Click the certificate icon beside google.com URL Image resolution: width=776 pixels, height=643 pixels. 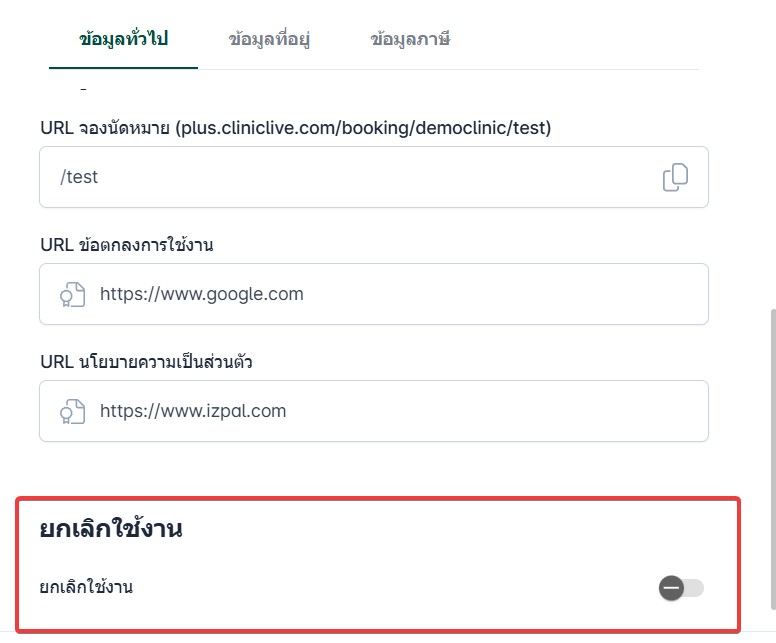pyautogui.click(x=72, y=294)
